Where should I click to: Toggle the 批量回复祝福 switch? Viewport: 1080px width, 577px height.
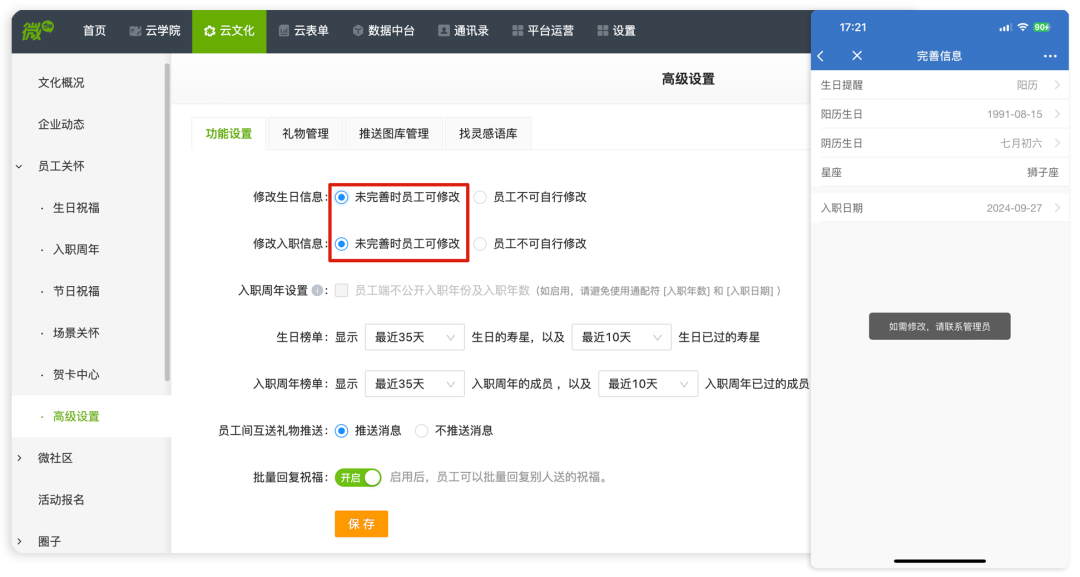click(x=358, y=477)
